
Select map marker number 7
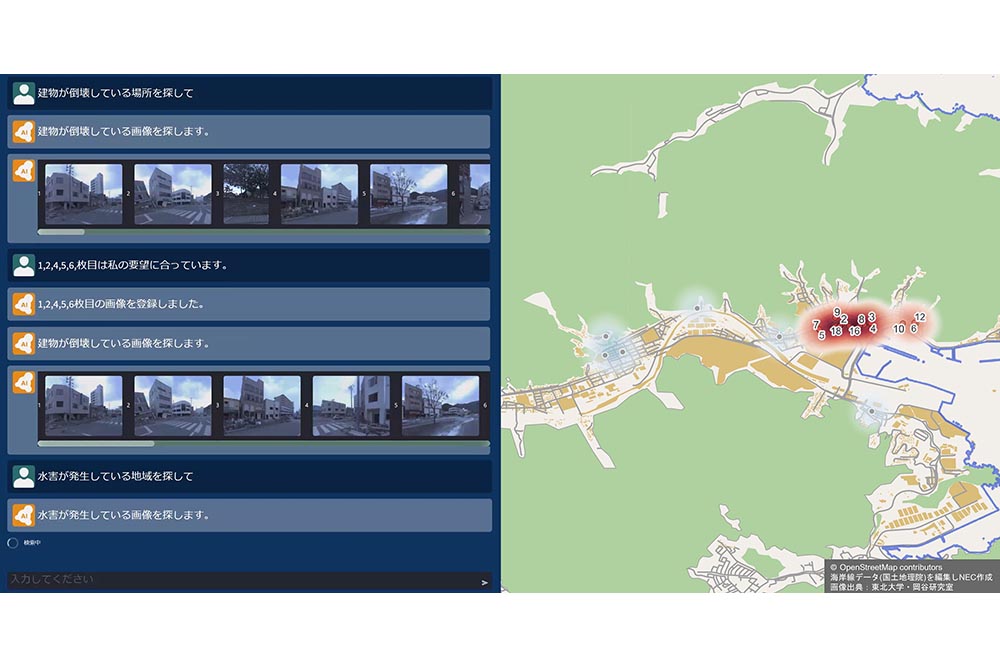[816, 325]
